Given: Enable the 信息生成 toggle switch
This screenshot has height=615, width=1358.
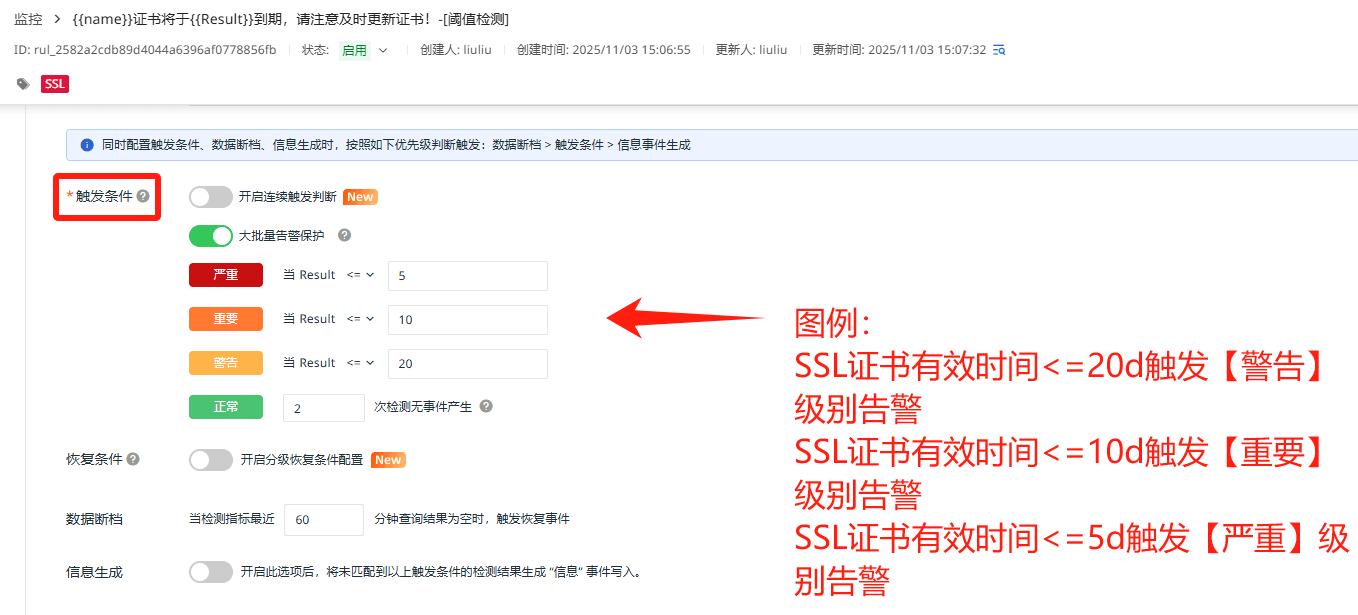Looking at the screenshot, I should [x=210, y=572].
